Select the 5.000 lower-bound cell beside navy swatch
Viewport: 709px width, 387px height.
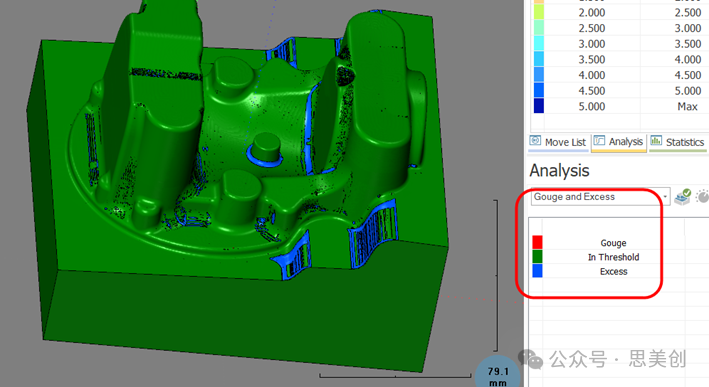coord(591,107)
